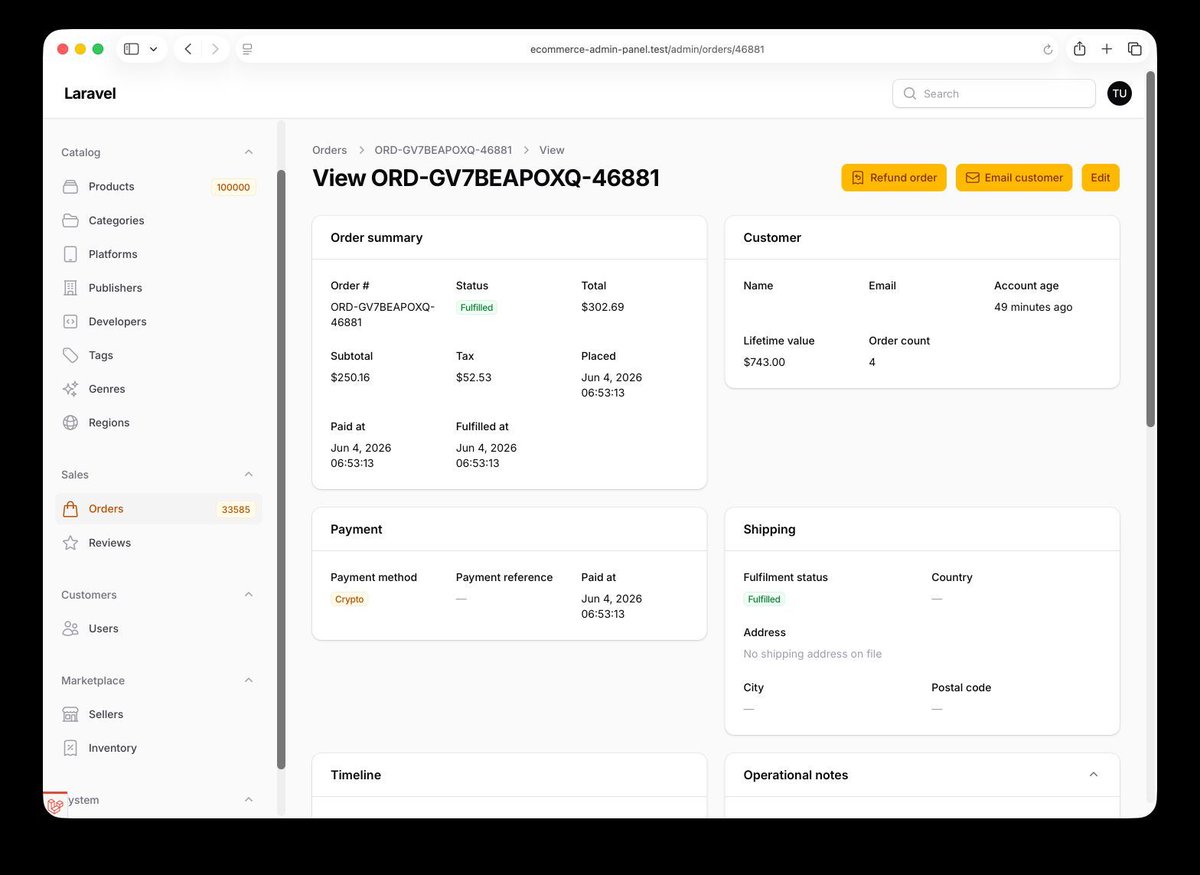Click the refund icon in Refund order button
1200x875 pixels.
tap(858, 178)
